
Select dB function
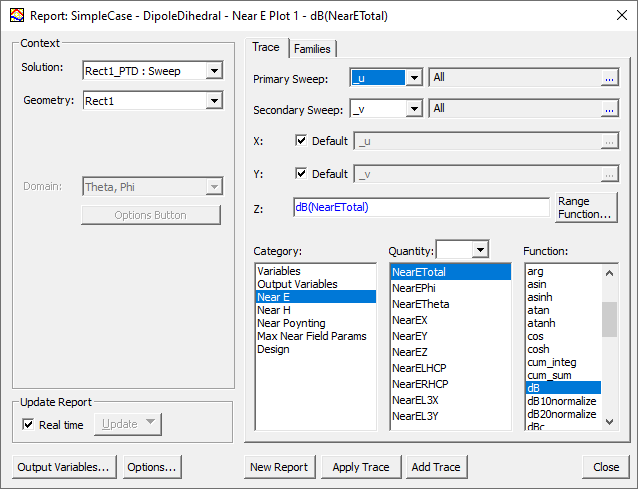564,388
